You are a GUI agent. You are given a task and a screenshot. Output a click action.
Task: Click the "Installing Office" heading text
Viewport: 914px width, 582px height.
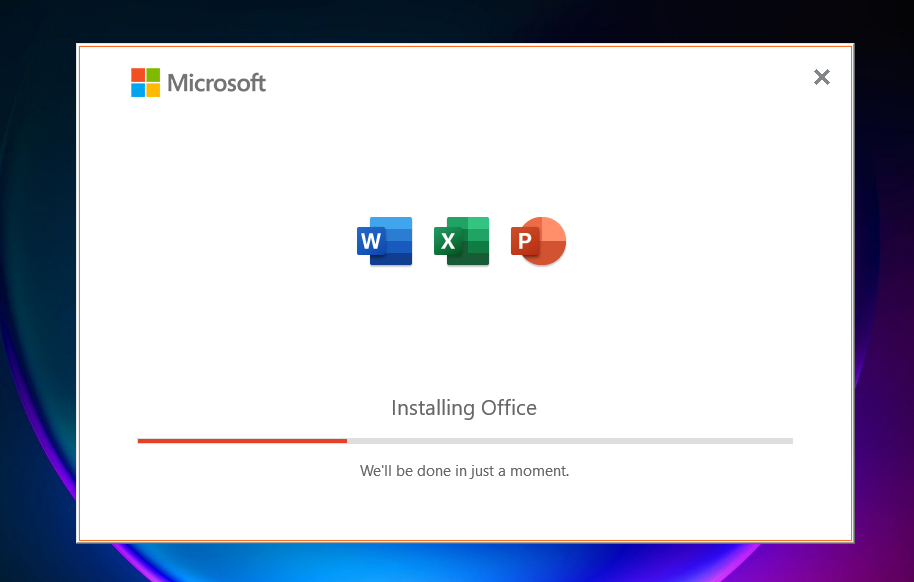pos(464,408)
